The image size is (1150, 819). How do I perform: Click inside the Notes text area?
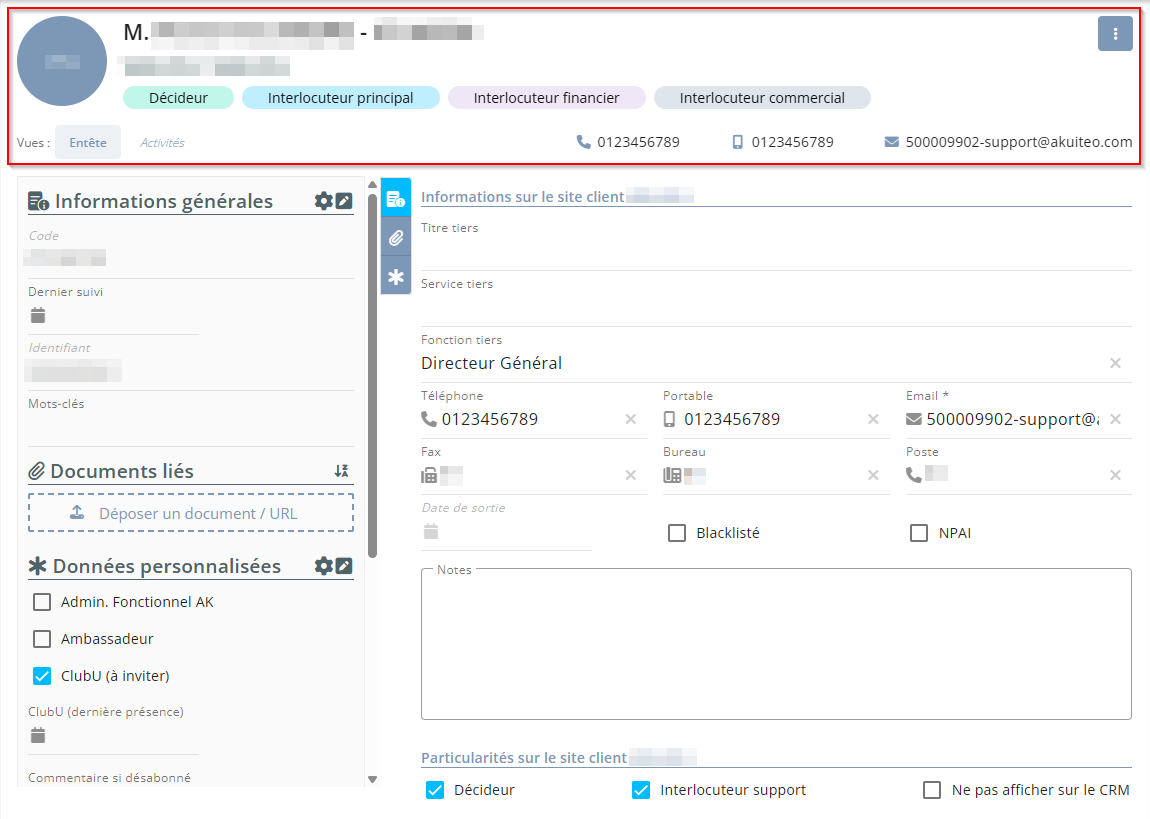[775, 645]
